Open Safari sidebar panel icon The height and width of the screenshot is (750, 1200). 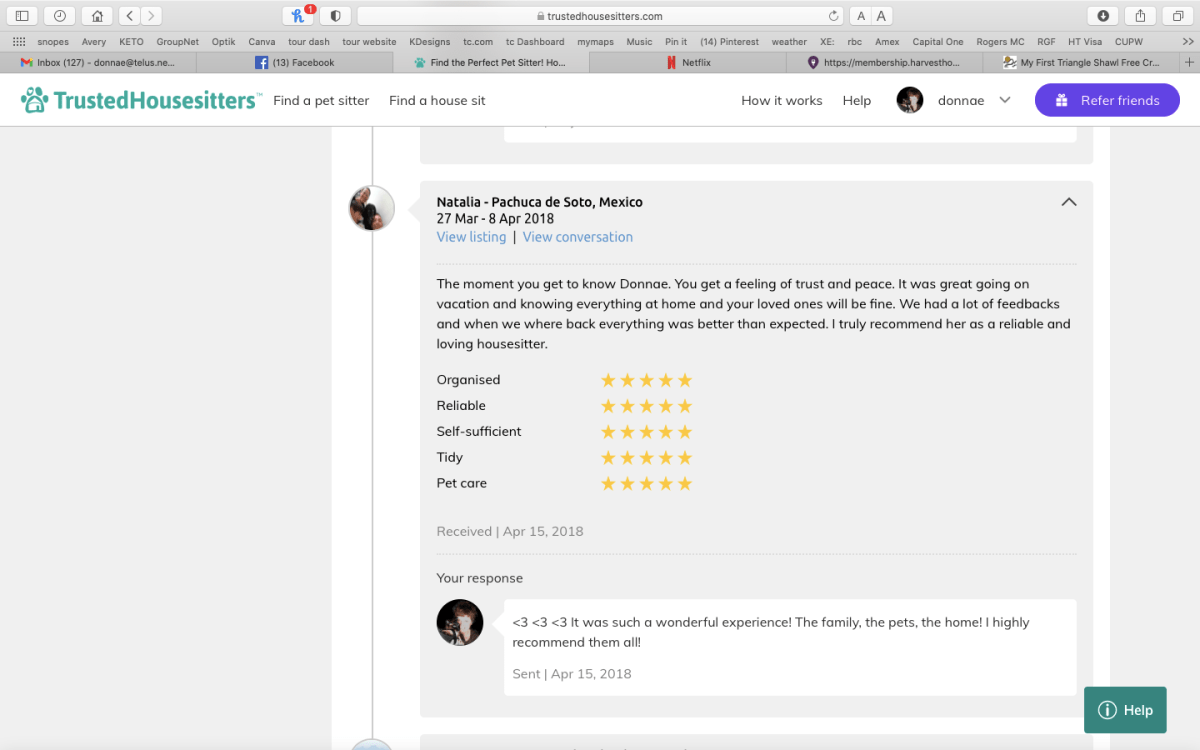tap(22, 16)
